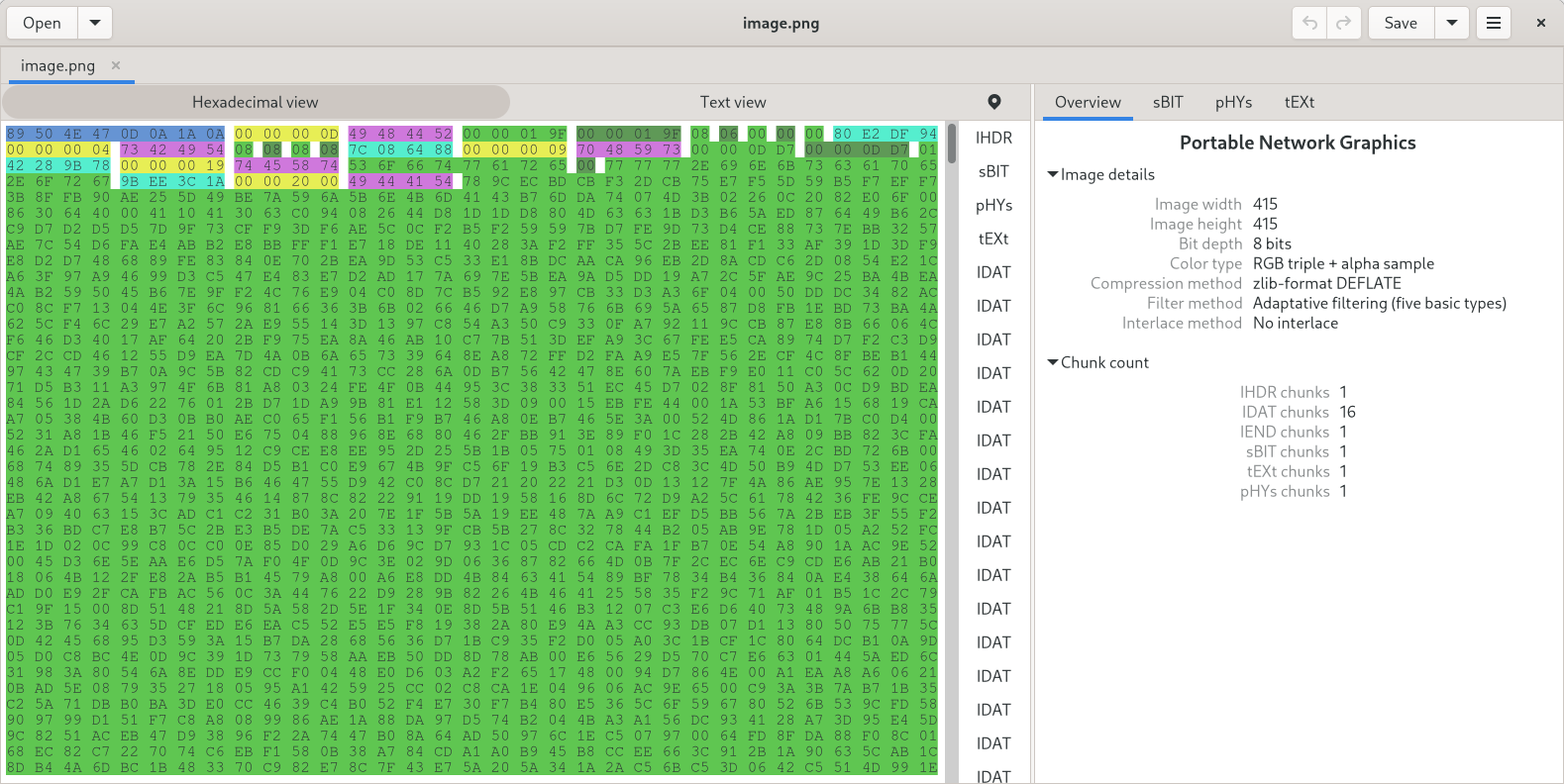This screenshot has height=784, width=1564.
Task: Select the tEXt chunk in the list
Action: [x=993, y=239]
